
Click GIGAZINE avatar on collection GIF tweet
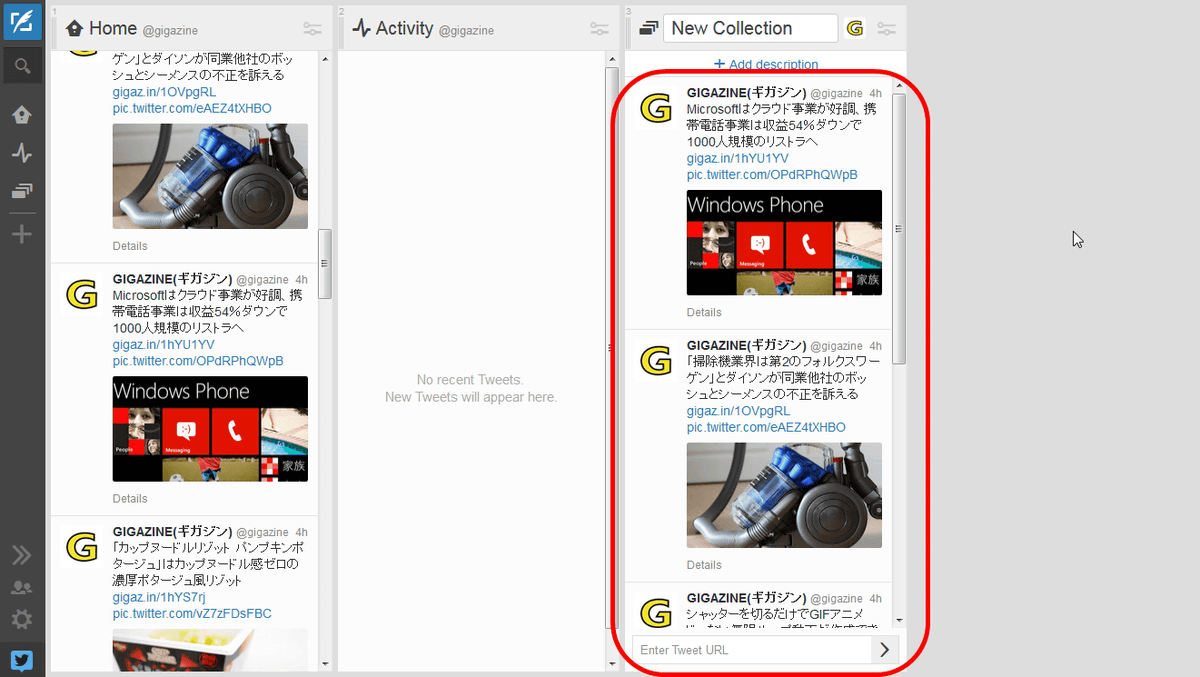(x=655, y=612)
